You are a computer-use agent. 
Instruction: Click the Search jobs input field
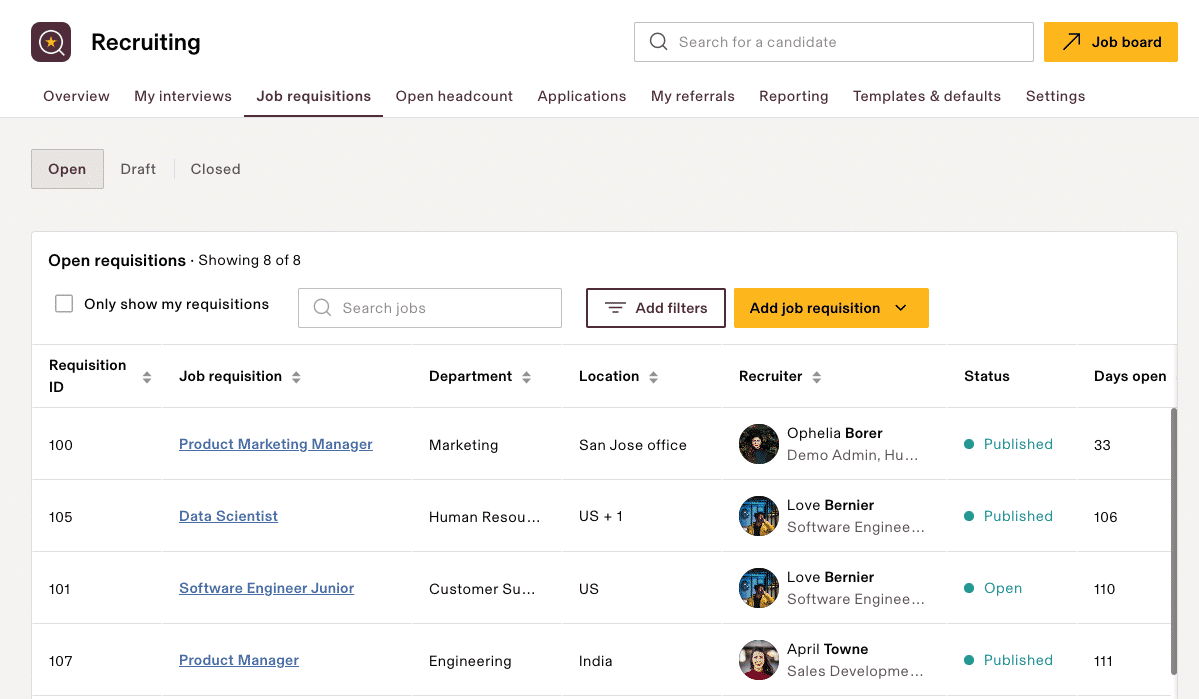click(x=430, y=307)
